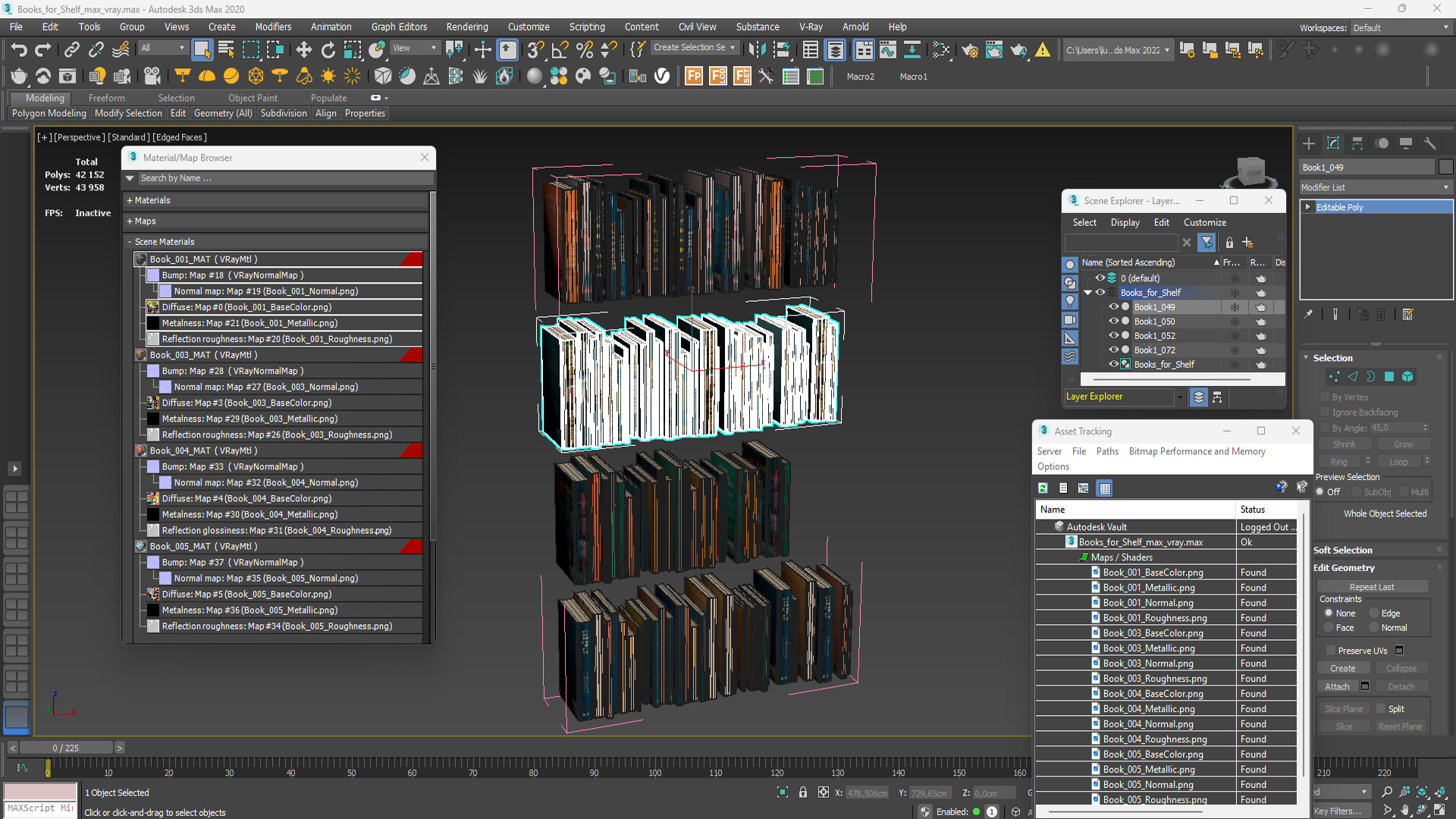The width and height of the screenshot is (1456, 819).
Task: Click the Refresh icon in Asset Tracking
Action: (1043, 488)
